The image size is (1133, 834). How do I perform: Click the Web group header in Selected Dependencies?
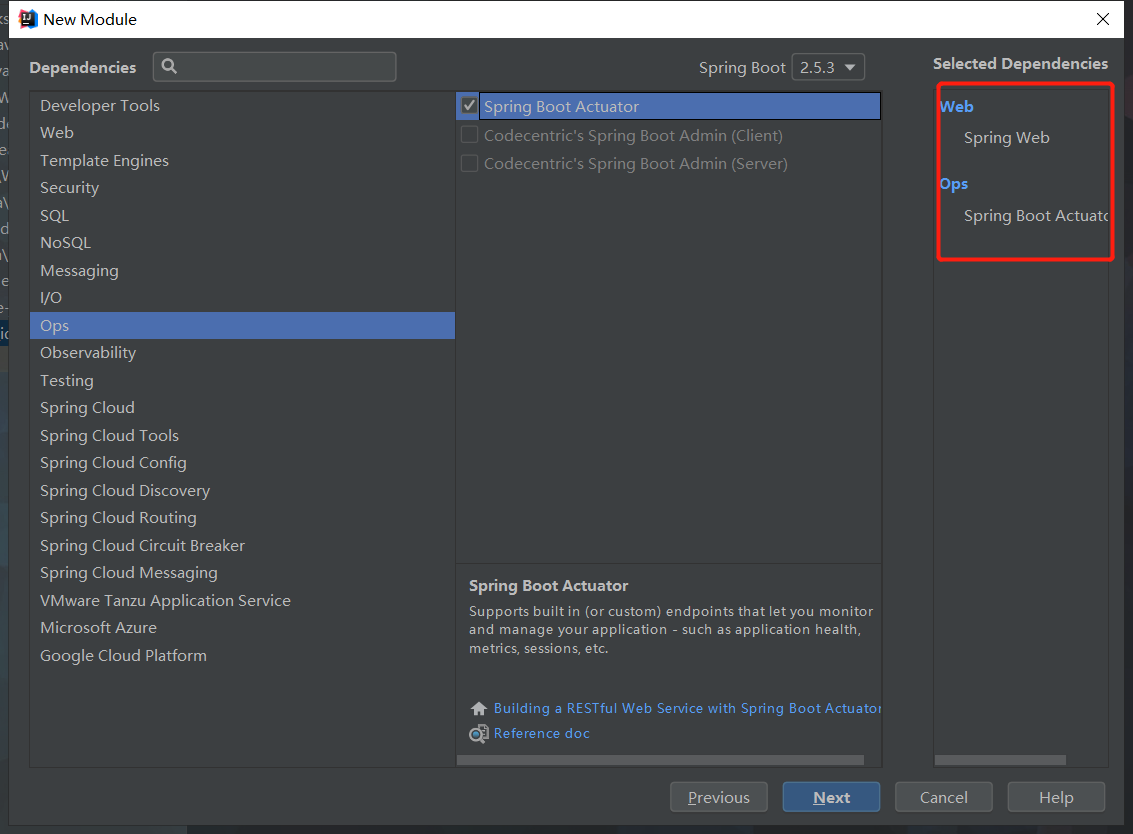tap(956, 106)
